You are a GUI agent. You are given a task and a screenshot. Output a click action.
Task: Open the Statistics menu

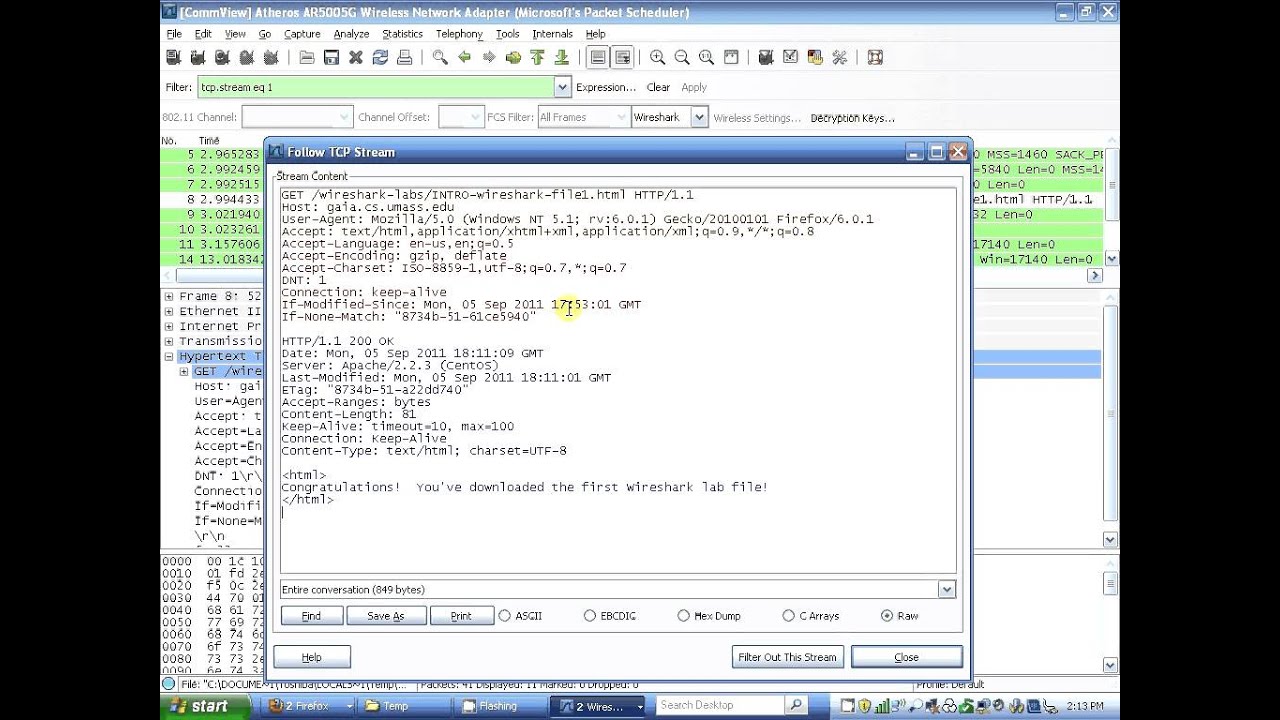click(402, 34)
